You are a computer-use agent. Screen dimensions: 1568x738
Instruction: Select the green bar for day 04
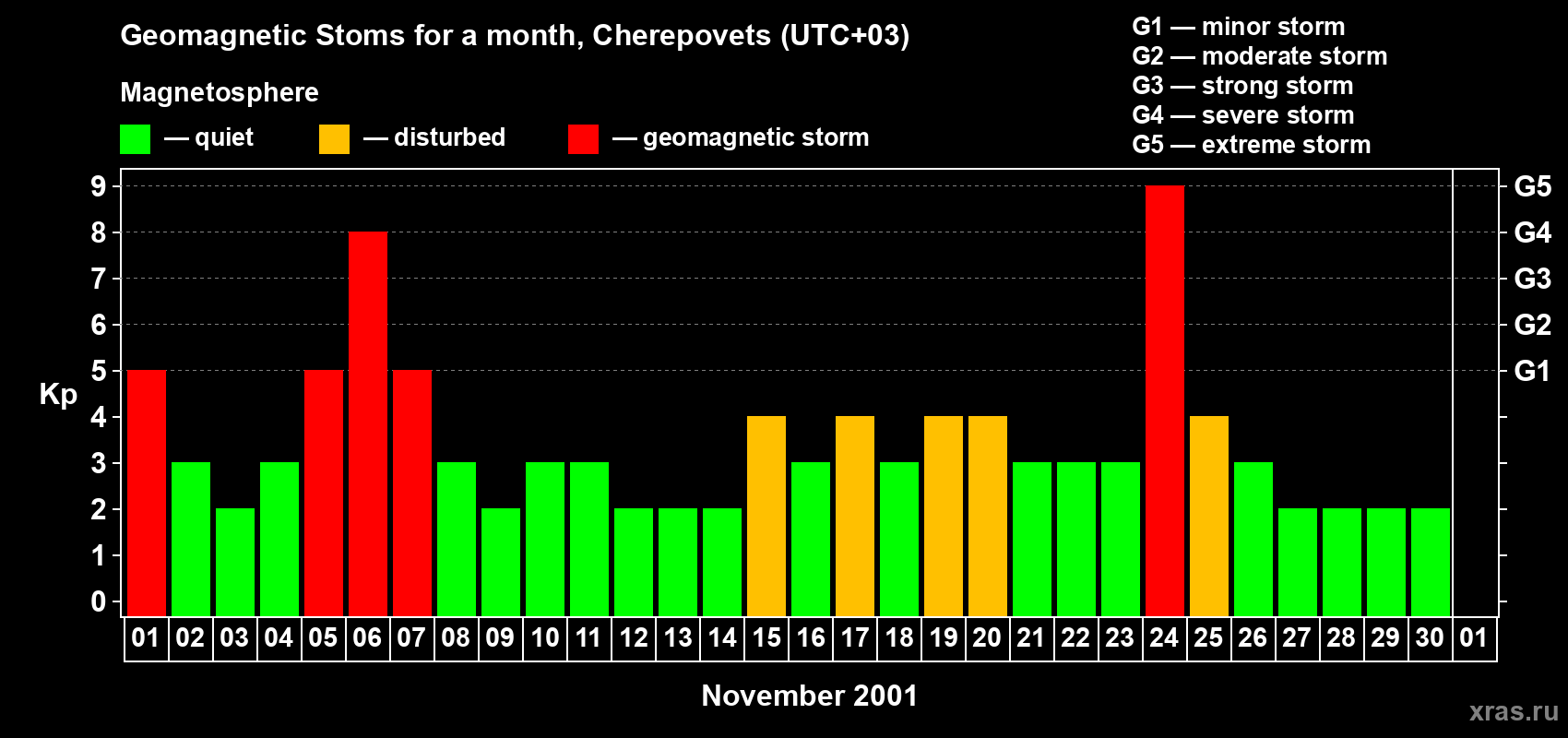[x=279, y=540]
